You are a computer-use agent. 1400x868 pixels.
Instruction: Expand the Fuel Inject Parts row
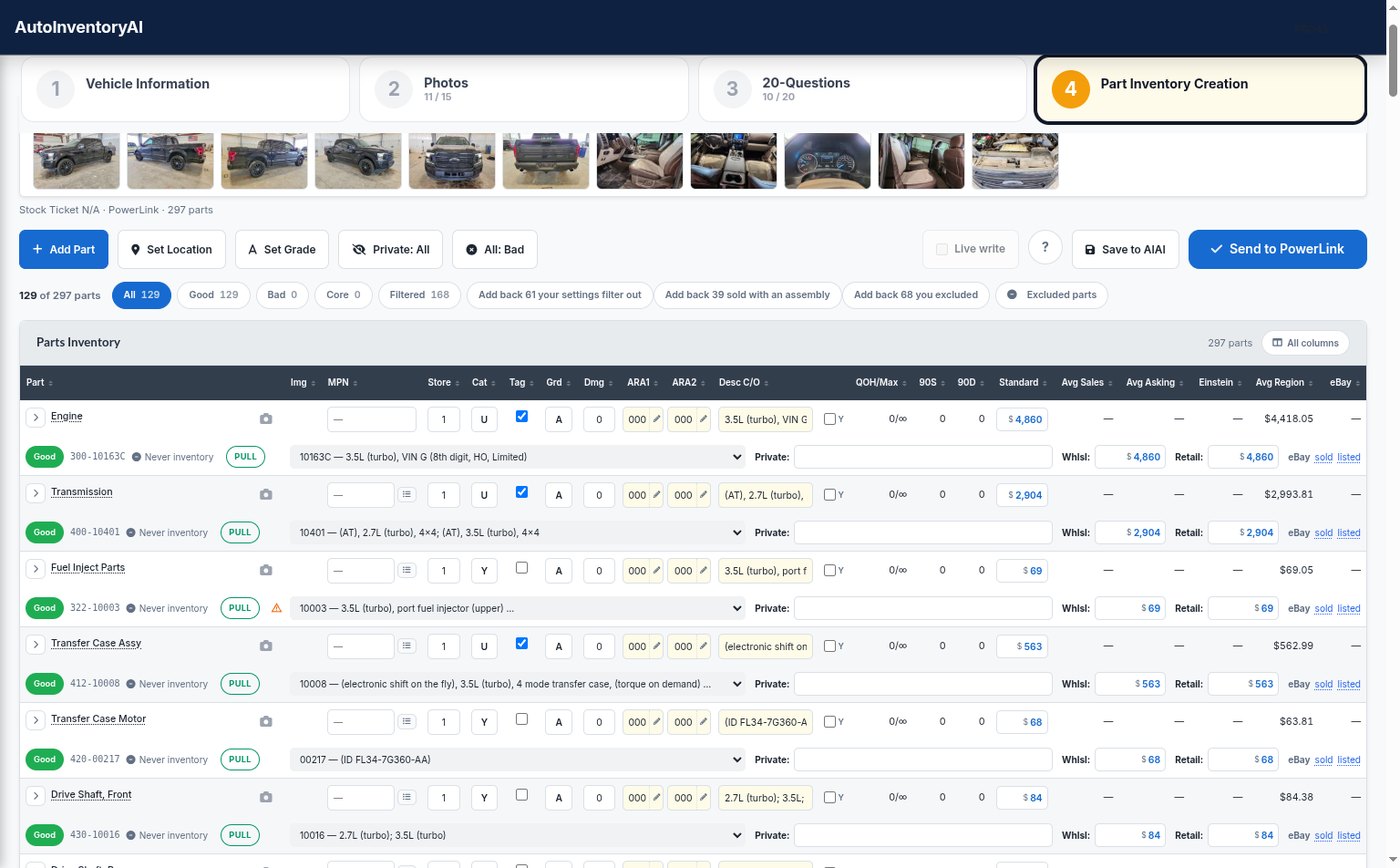click(x=35, y=569)
